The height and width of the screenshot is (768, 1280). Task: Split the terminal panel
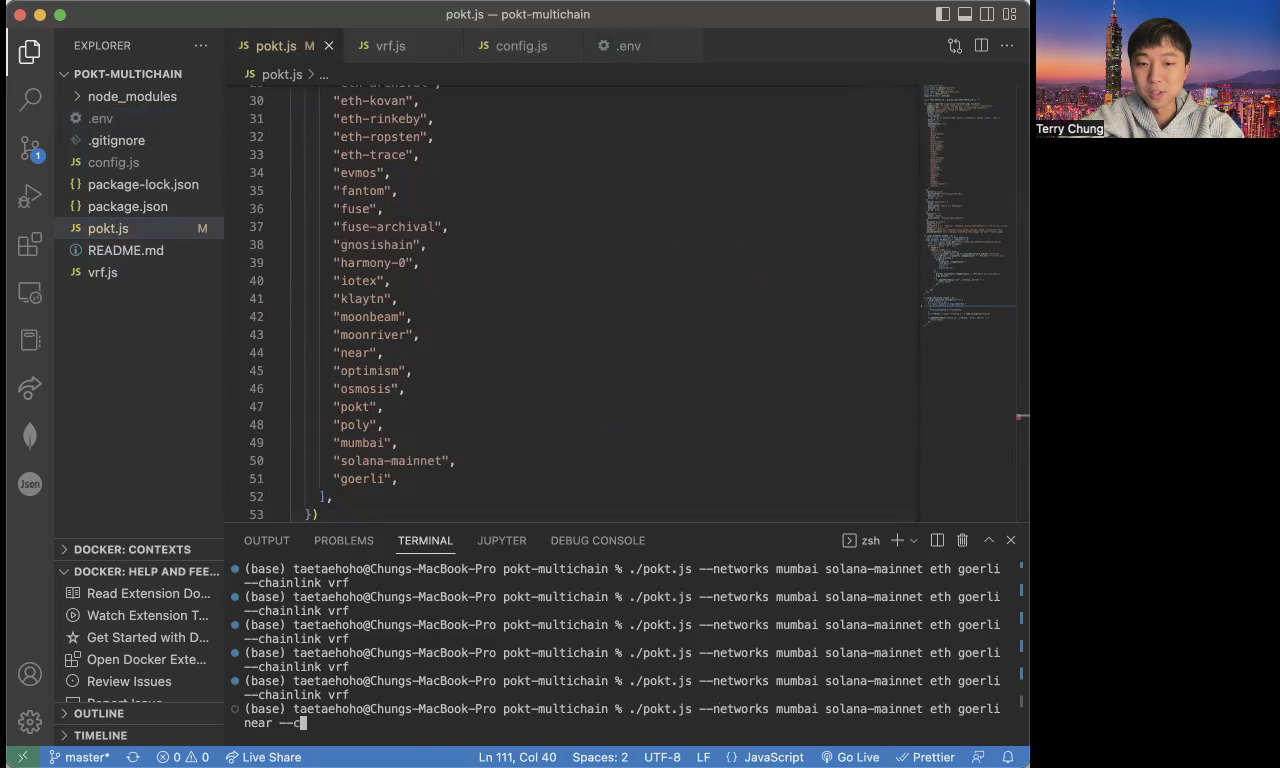coord(937,540)
